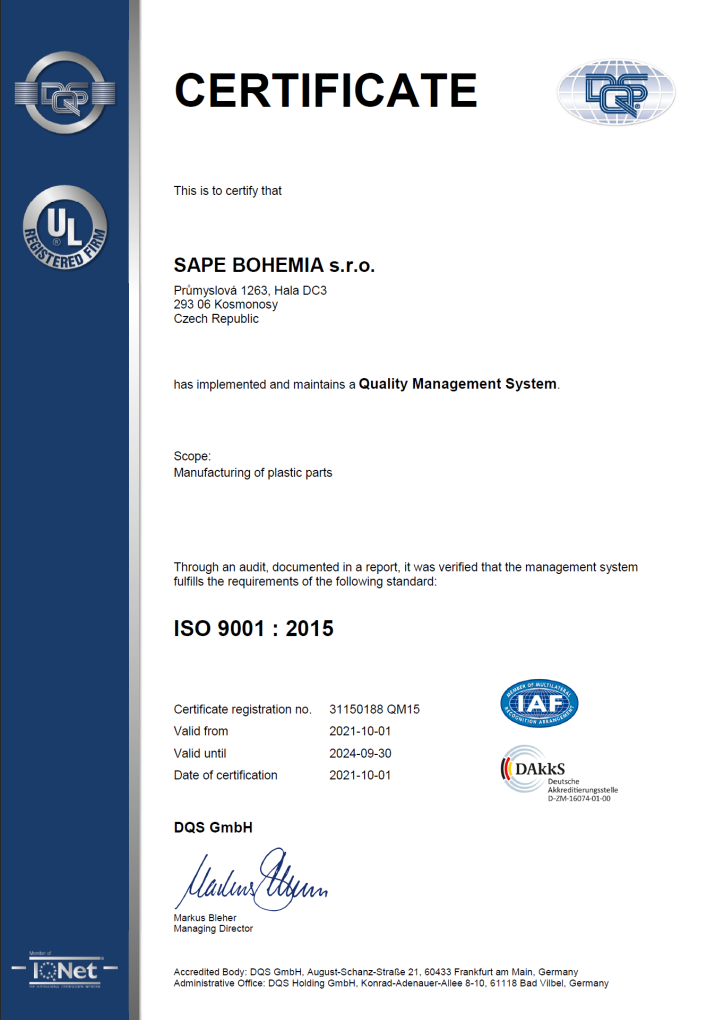Click the 'Valid from' label
The image size is (724, 1020).
tap(200, 731)
